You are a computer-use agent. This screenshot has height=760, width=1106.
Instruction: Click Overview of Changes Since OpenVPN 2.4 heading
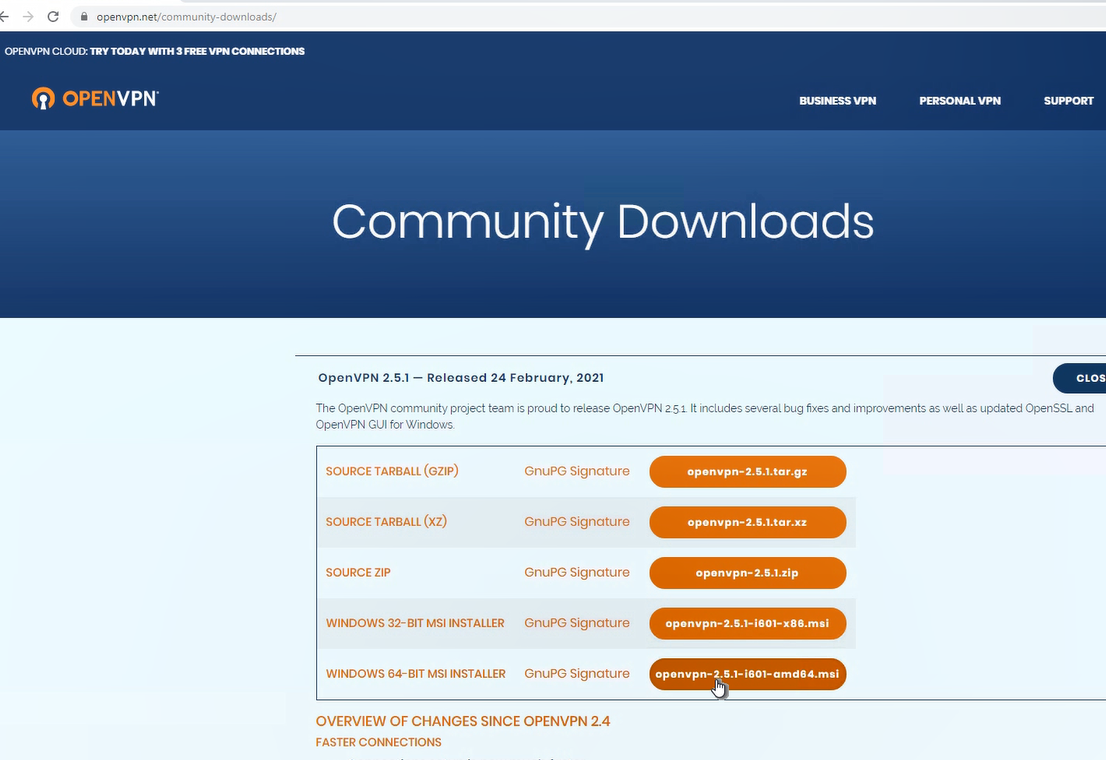[463, 721]
